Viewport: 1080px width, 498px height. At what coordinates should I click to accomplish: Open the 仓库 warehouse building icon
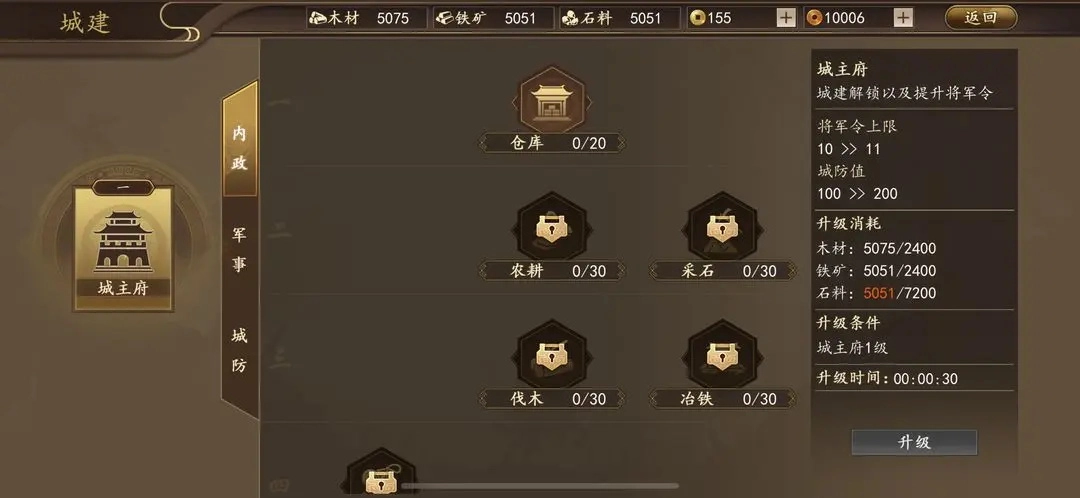[x=552, y=101]
